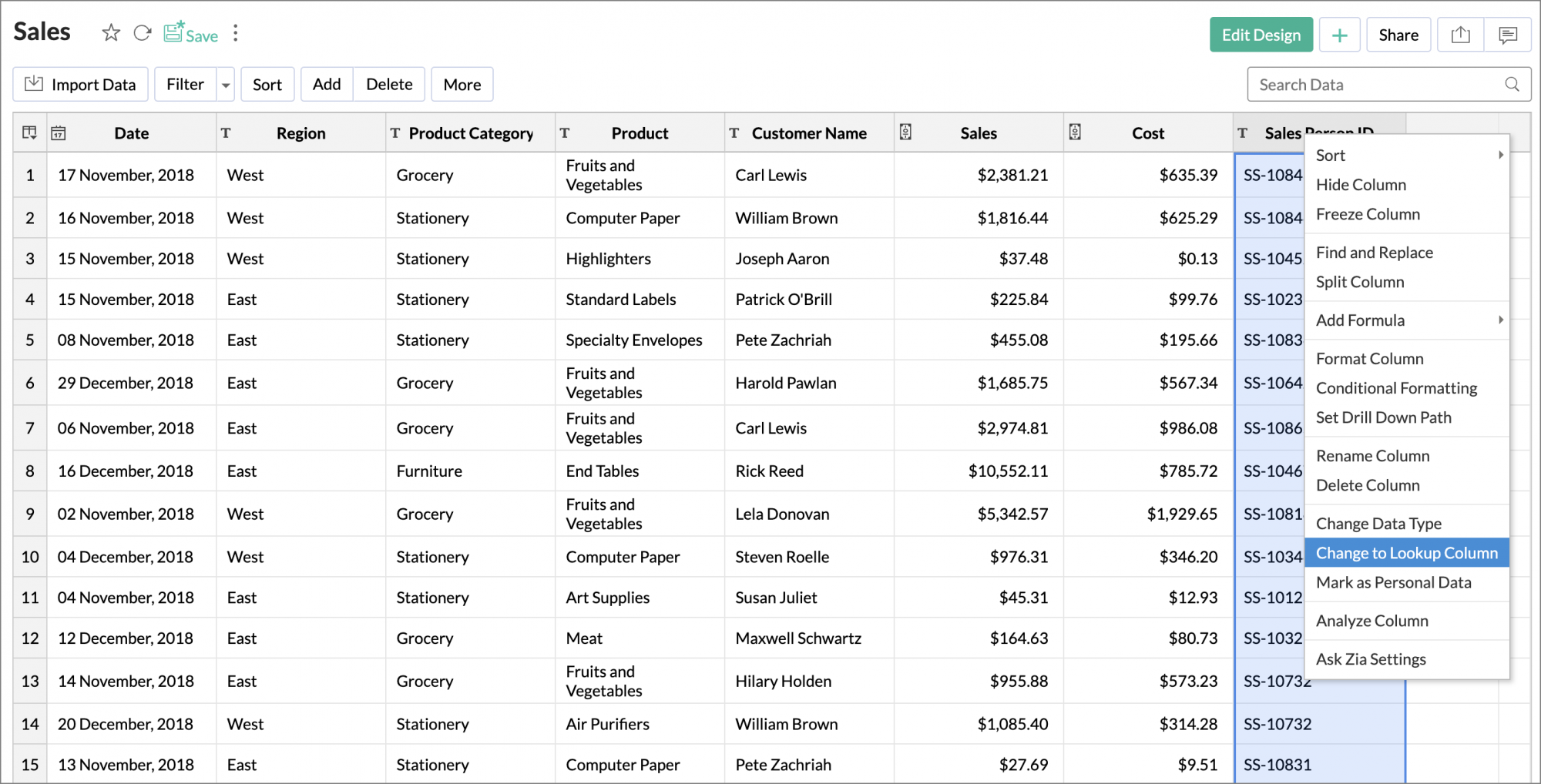This screenshot has height=784, width=1541.
Task: Click the export upload icon
Action: (1460, 35)
